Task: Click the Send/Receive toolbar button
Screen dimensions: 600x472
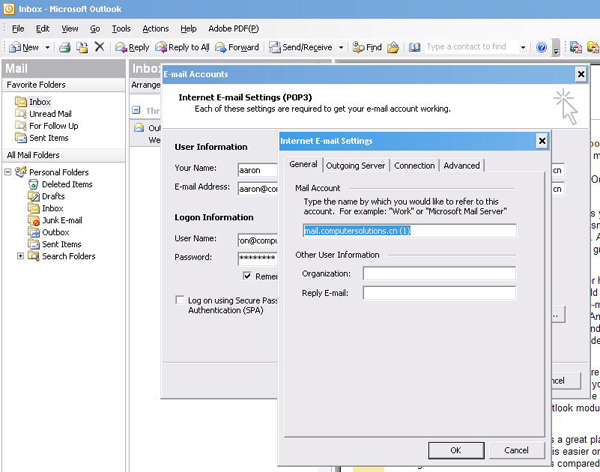Action: point(300,47)
